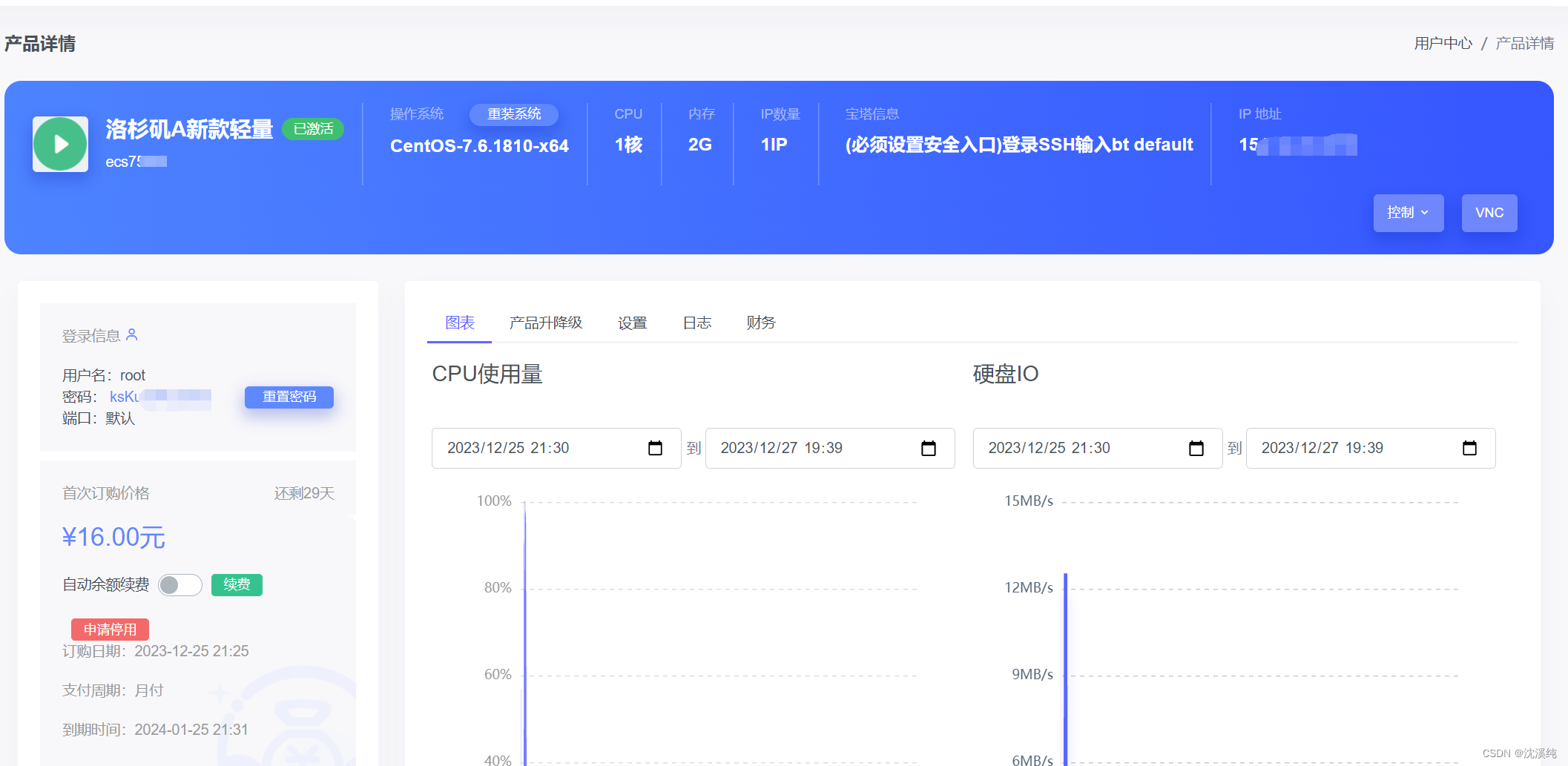
Task: Click the ecs75 instance ID text
Action: [x=136, y=162]
